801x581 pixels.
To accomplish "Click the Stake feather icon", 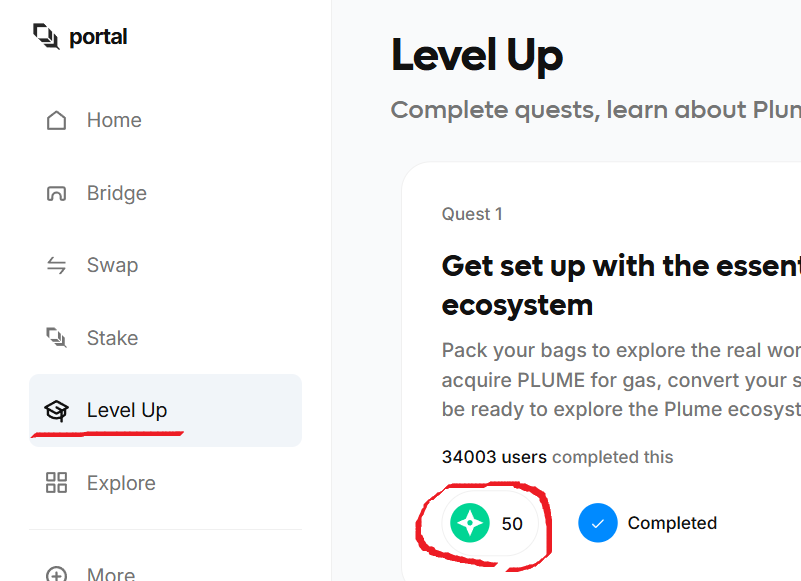I will (x=56, y=338).
